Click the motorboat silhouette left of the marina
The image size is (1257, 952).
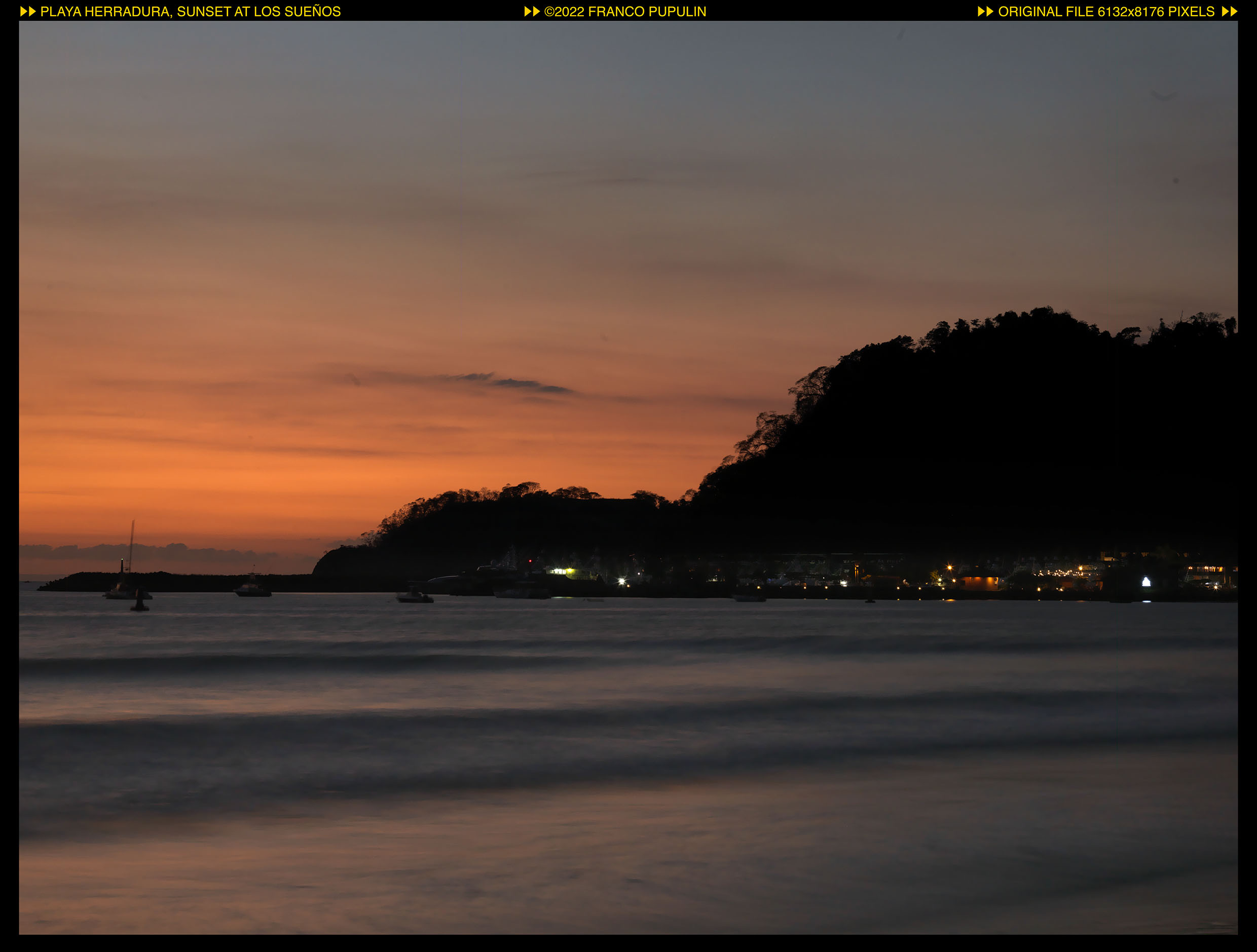click(415, 596)
